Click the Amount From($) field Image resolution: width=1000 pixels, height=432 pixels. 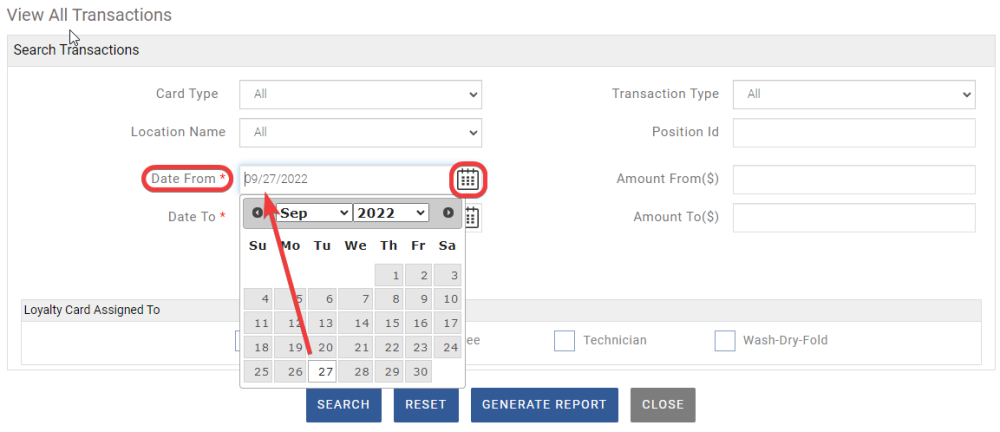click(854, 180)
